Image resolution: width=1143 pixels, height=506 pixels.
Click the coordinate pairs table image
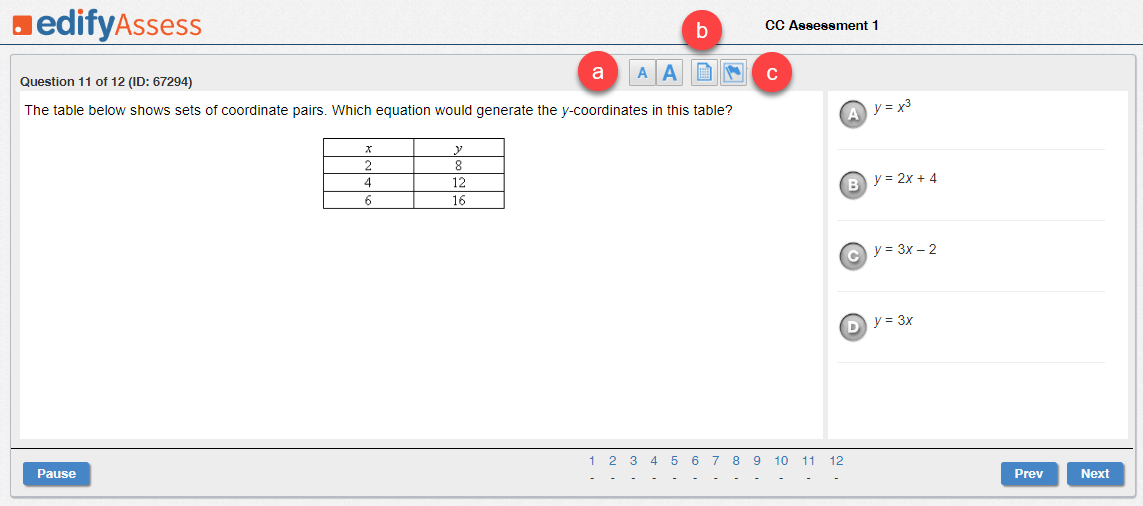414,174
